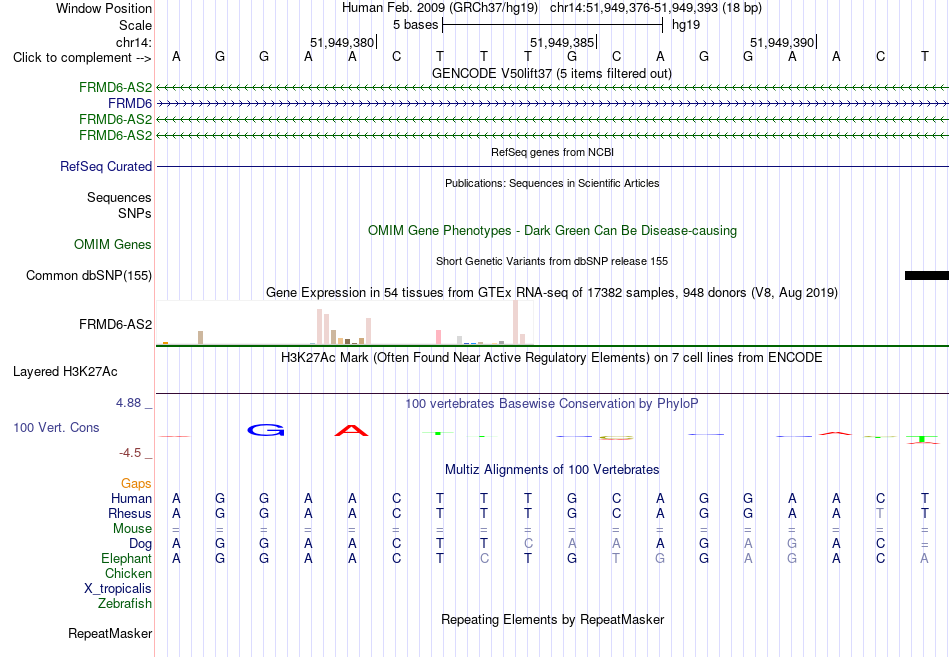This screenshot has width=950, height=657.
Task: Click the RefSeq Curated track label
Action: pos(106,166)
